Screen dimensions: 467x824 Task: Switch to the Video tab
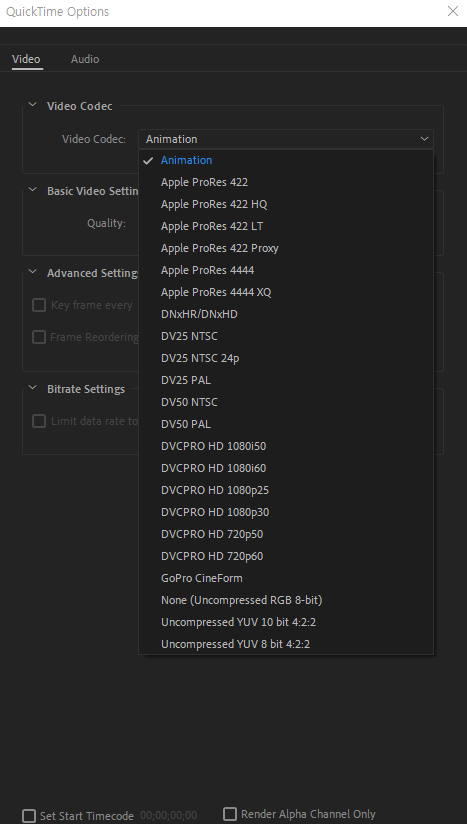pos(26,59)
